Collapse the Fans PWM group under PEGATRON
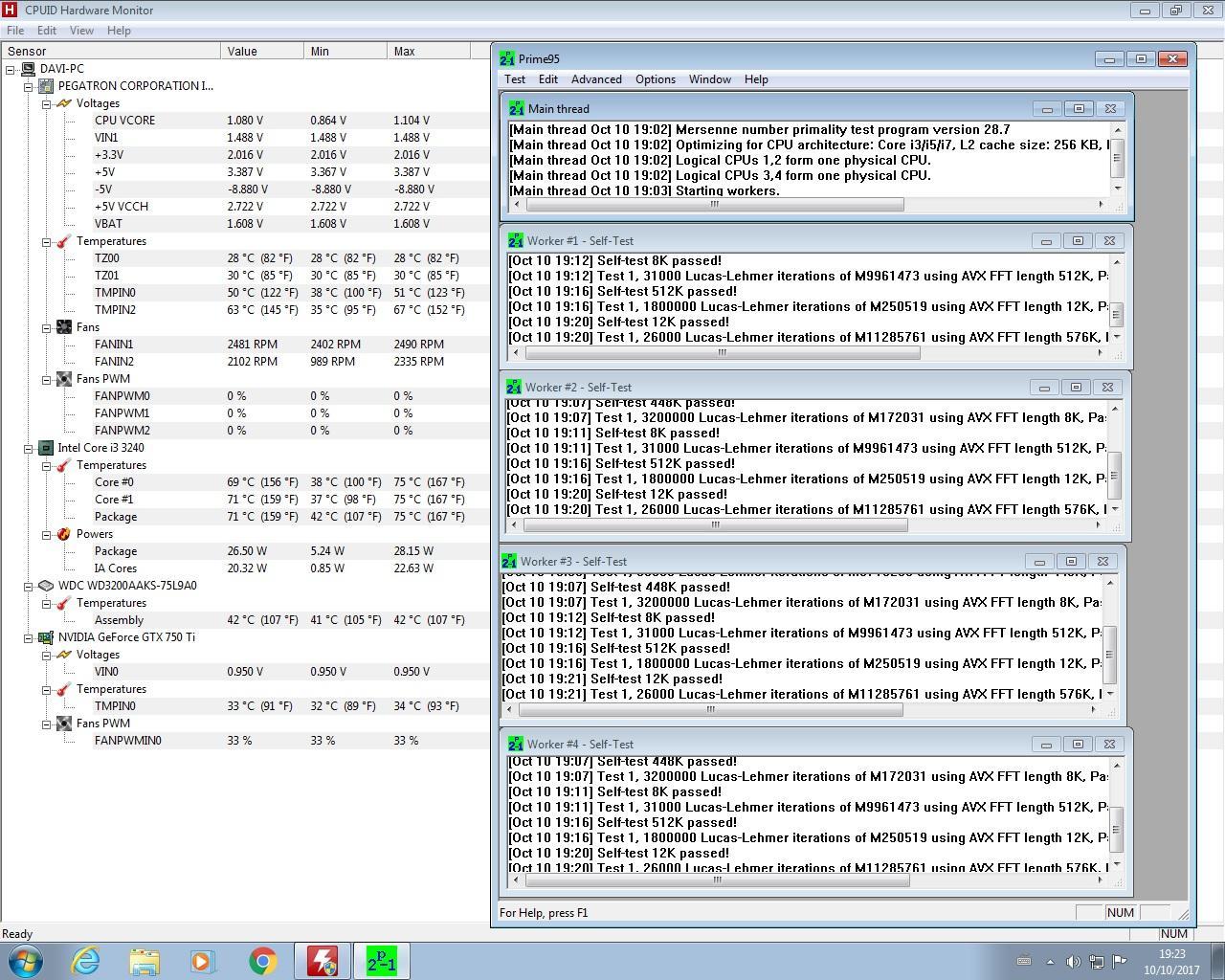 tap(46, 379)
